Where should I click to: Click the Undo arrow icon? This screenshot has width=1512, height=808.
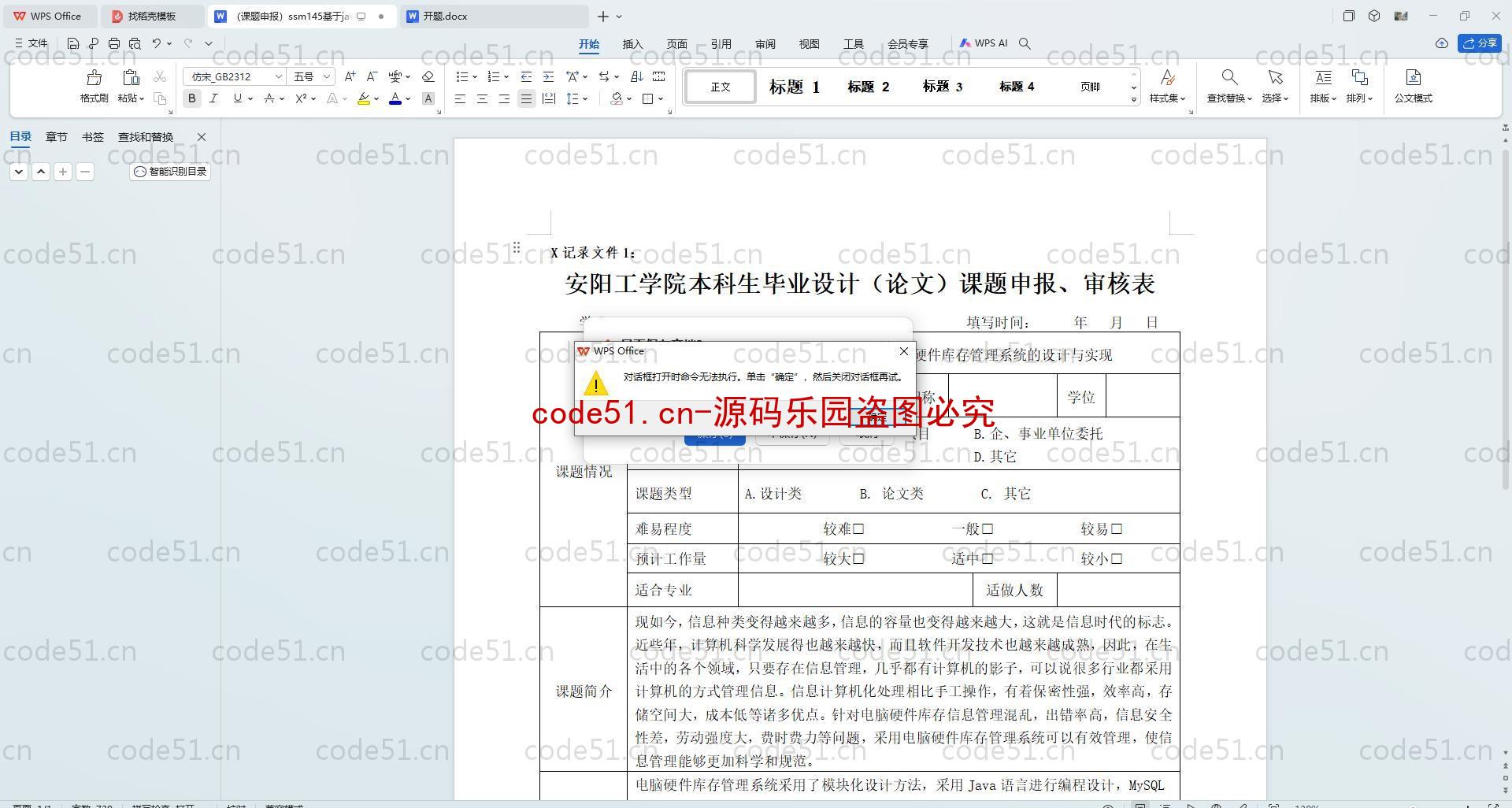157,43
